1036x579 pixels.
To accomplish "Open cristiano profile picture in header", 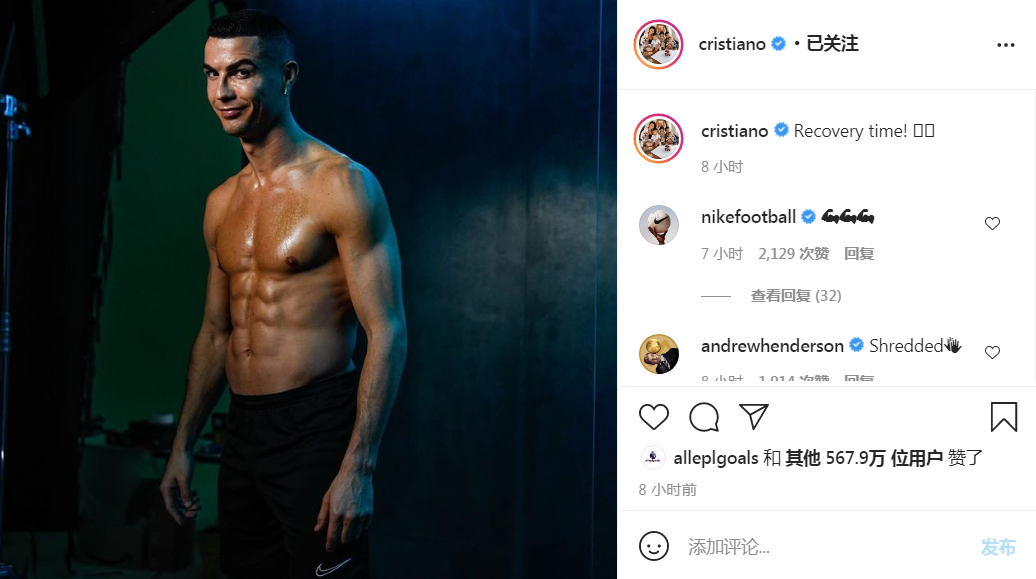I will pos(659,44).
